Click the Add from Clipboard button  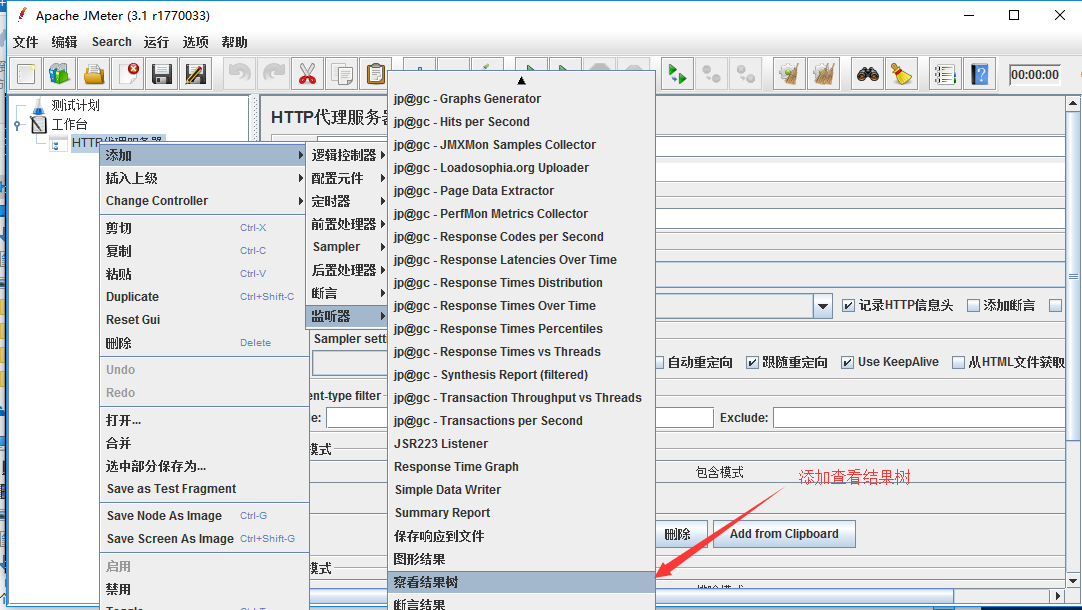point(784,534)
